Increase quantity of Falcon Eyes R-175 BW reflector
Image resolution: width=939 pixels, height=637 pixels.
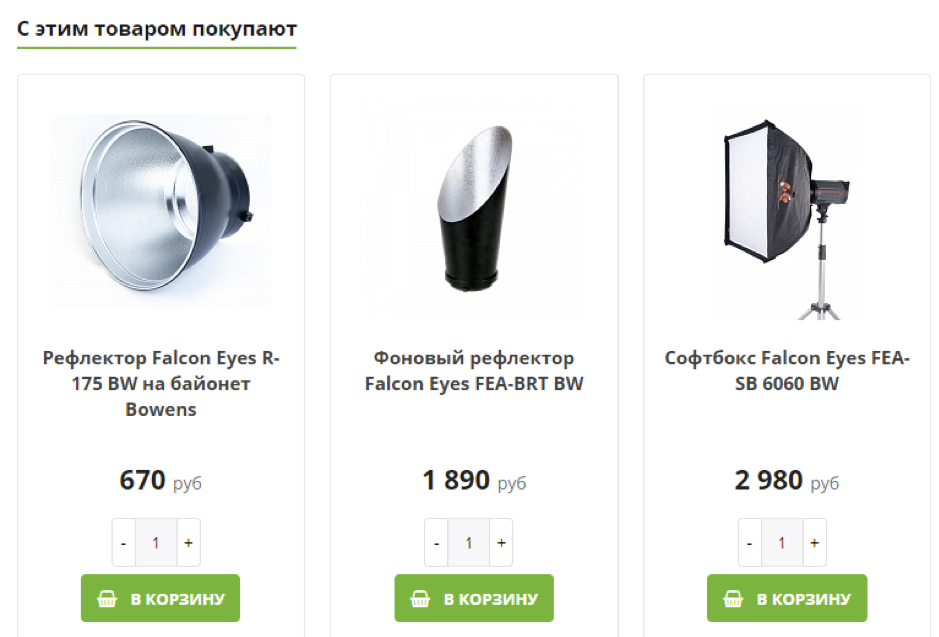point(188,543)
